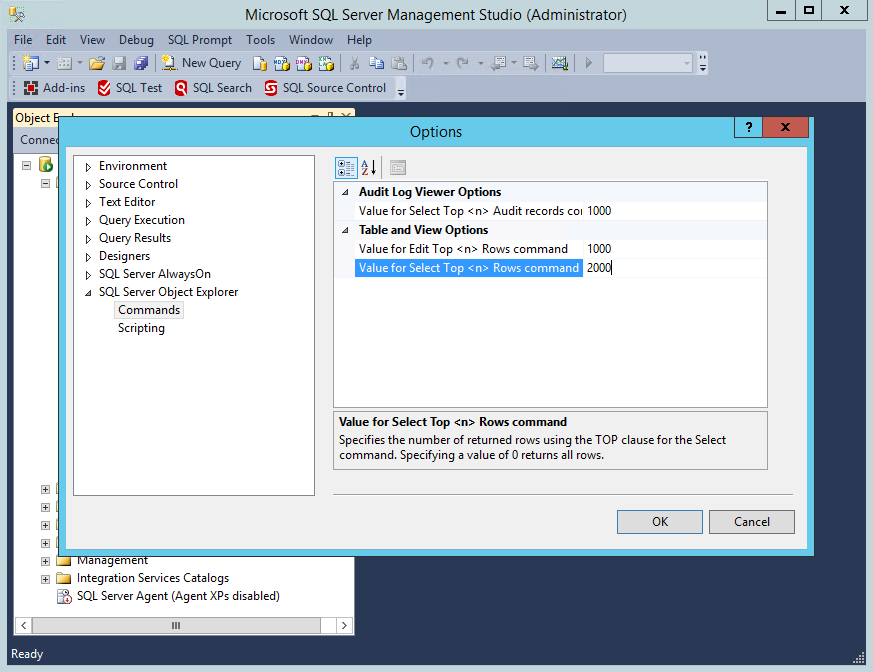The image size is (873, 672).
Task: Open the SQL Prompt menu
Action: pyautogui.click(x=200, y=40)
